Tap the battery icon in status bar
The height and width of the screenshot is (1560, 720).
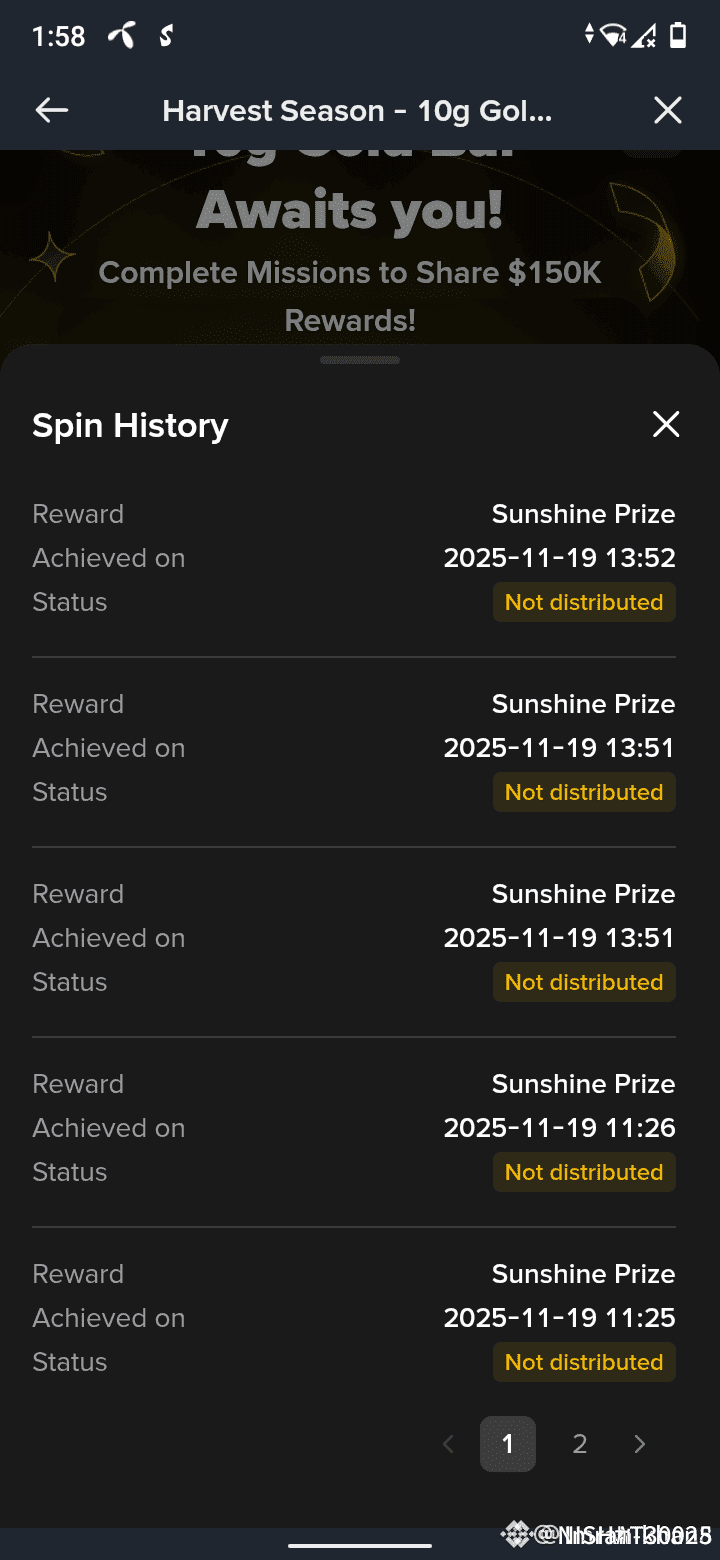coord(678,36)
